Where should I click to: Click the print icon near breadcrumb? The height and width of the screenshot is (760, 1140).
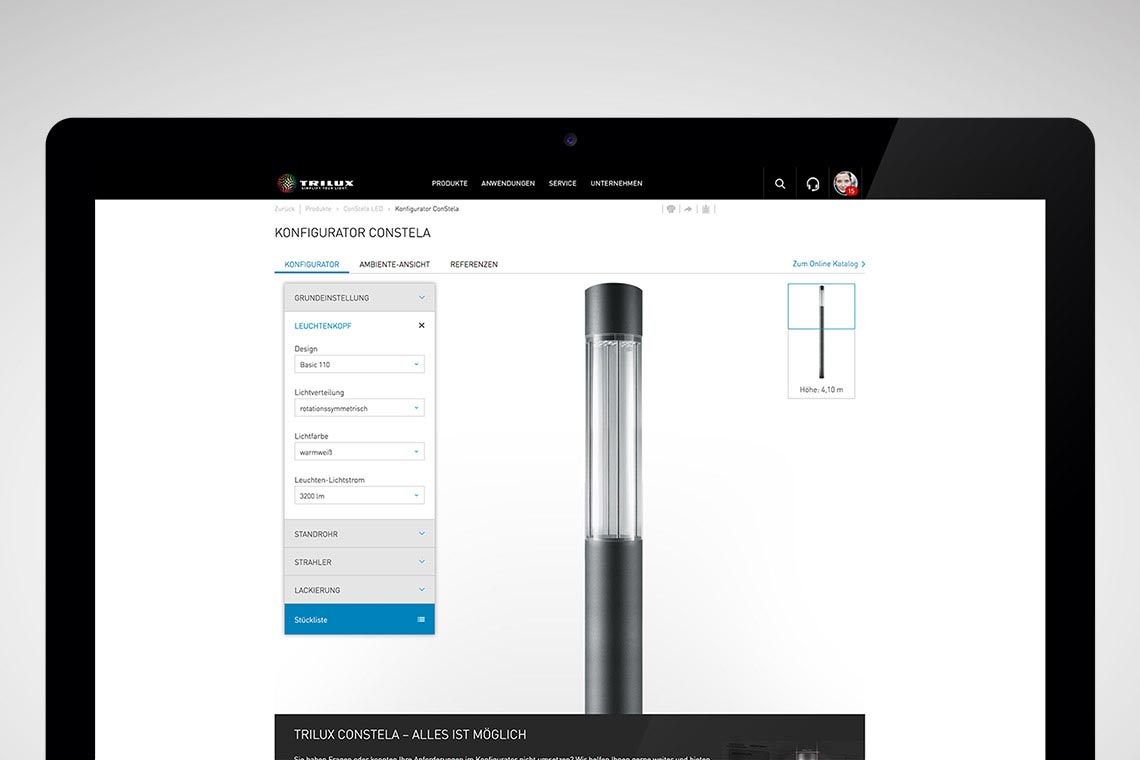[671, 209]
